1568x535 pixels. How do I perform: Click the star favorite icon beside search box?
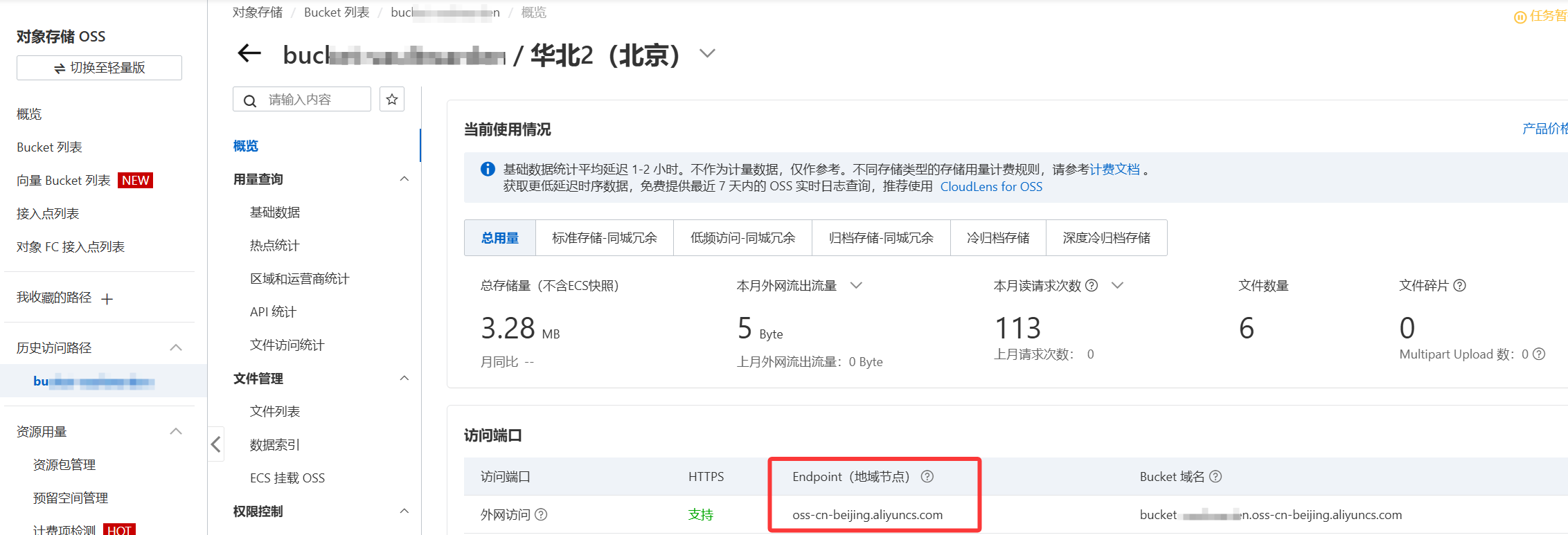[392, 100]
